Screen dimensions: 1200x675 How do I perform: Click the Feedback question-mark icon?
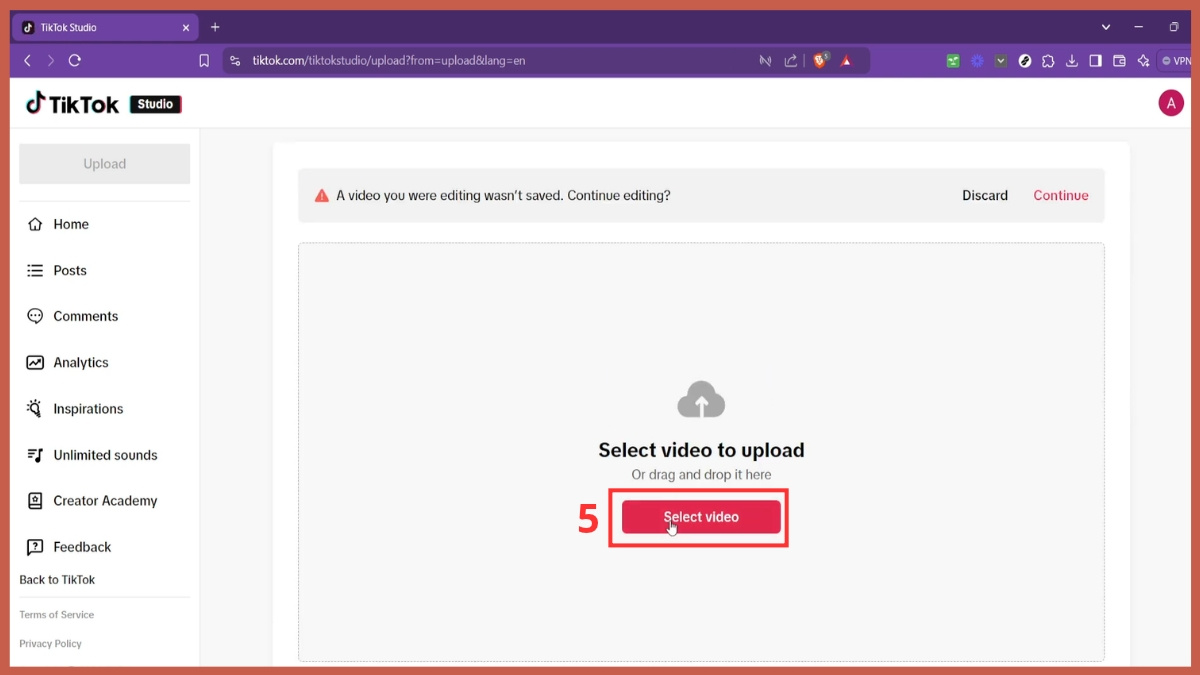coord(35,547)
